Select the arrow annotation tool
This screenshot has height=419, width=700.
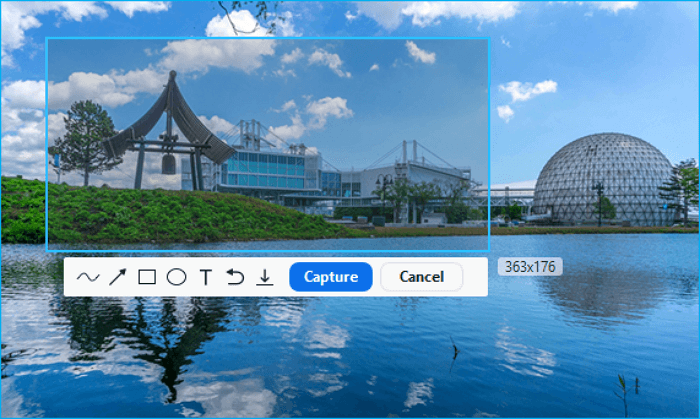117,277
